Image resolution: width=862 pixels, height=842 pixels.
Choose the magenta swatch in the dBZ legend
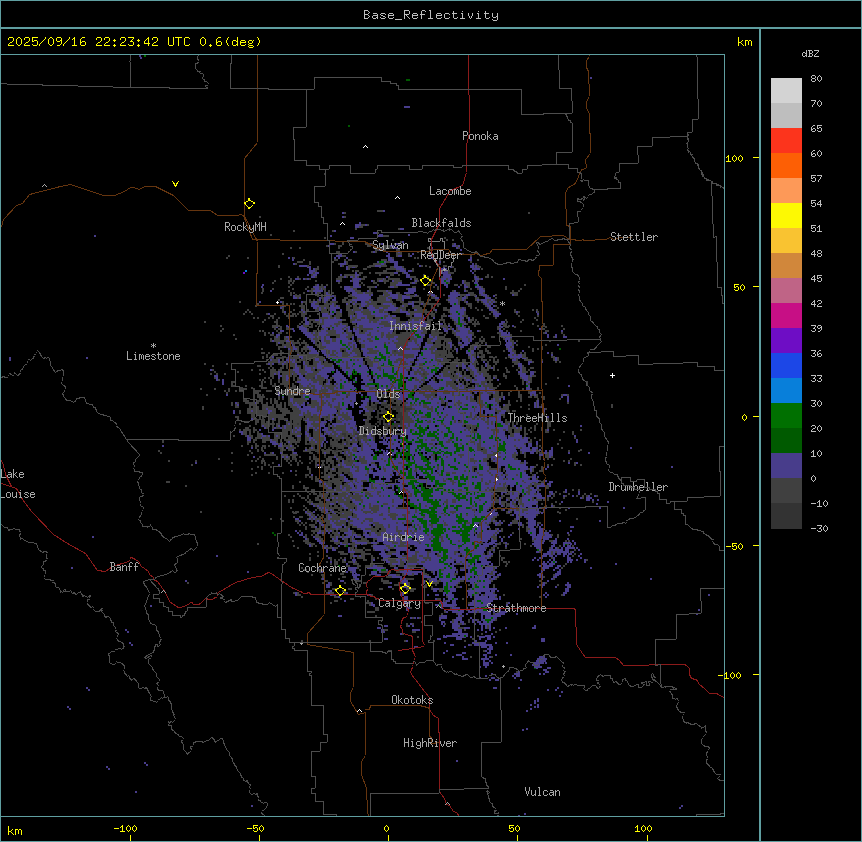(786, 316)
